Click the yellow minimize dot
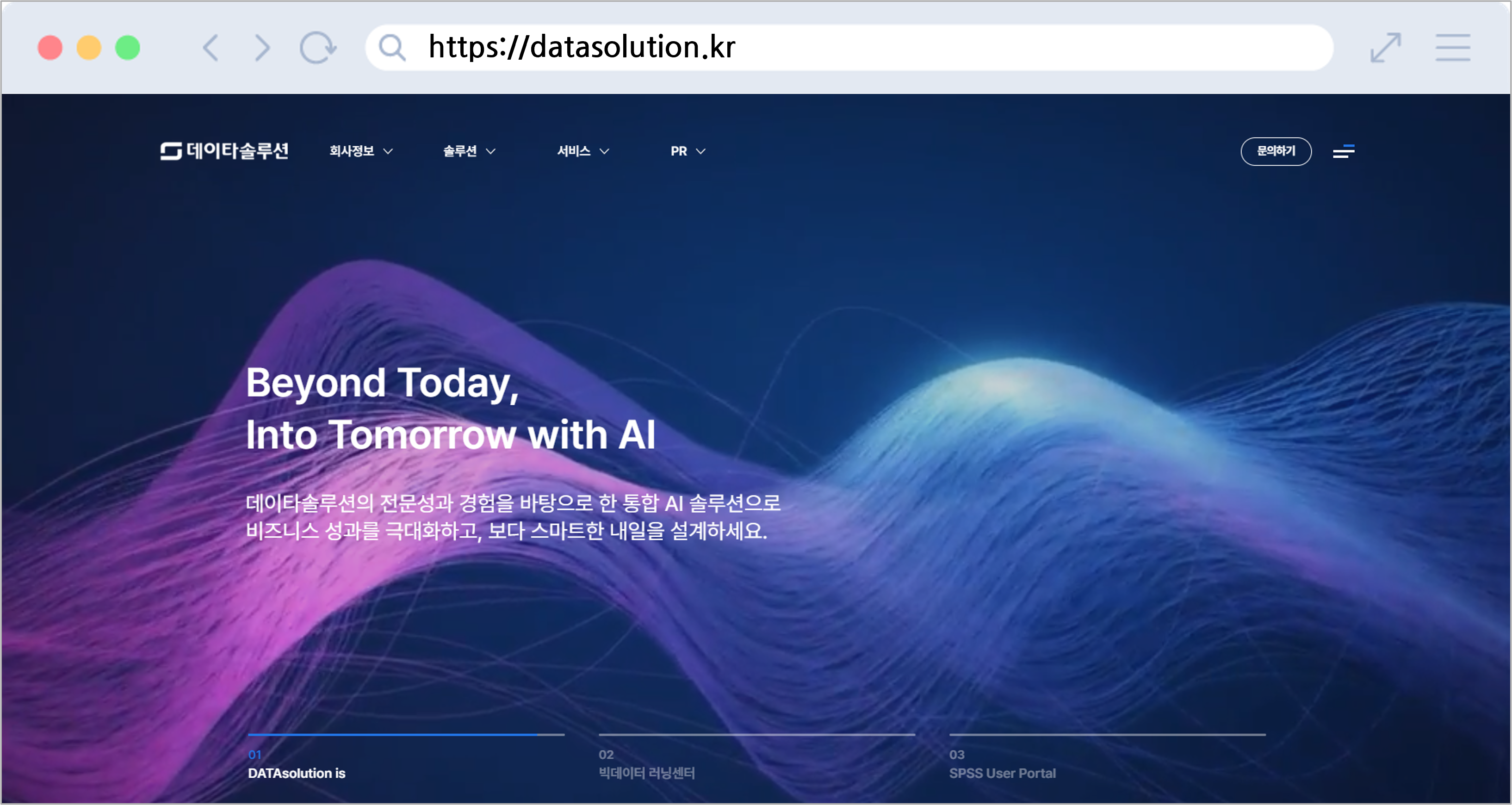The height and width of the screenshot is (805, 1512). click(x=89, y=48)
